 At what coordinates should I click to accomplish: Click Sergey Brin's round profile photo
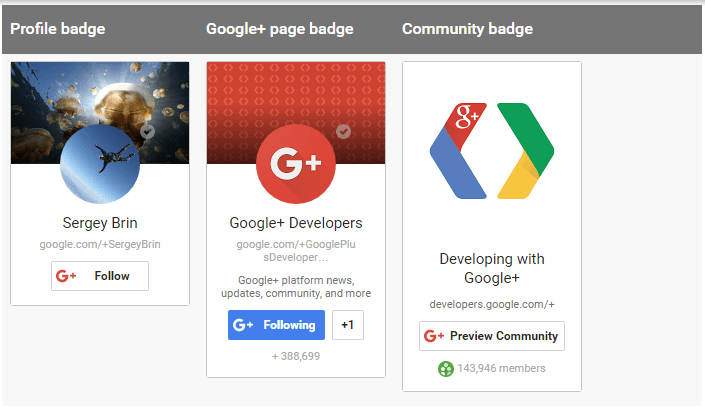pyautogui.click(x=100, y=163)
